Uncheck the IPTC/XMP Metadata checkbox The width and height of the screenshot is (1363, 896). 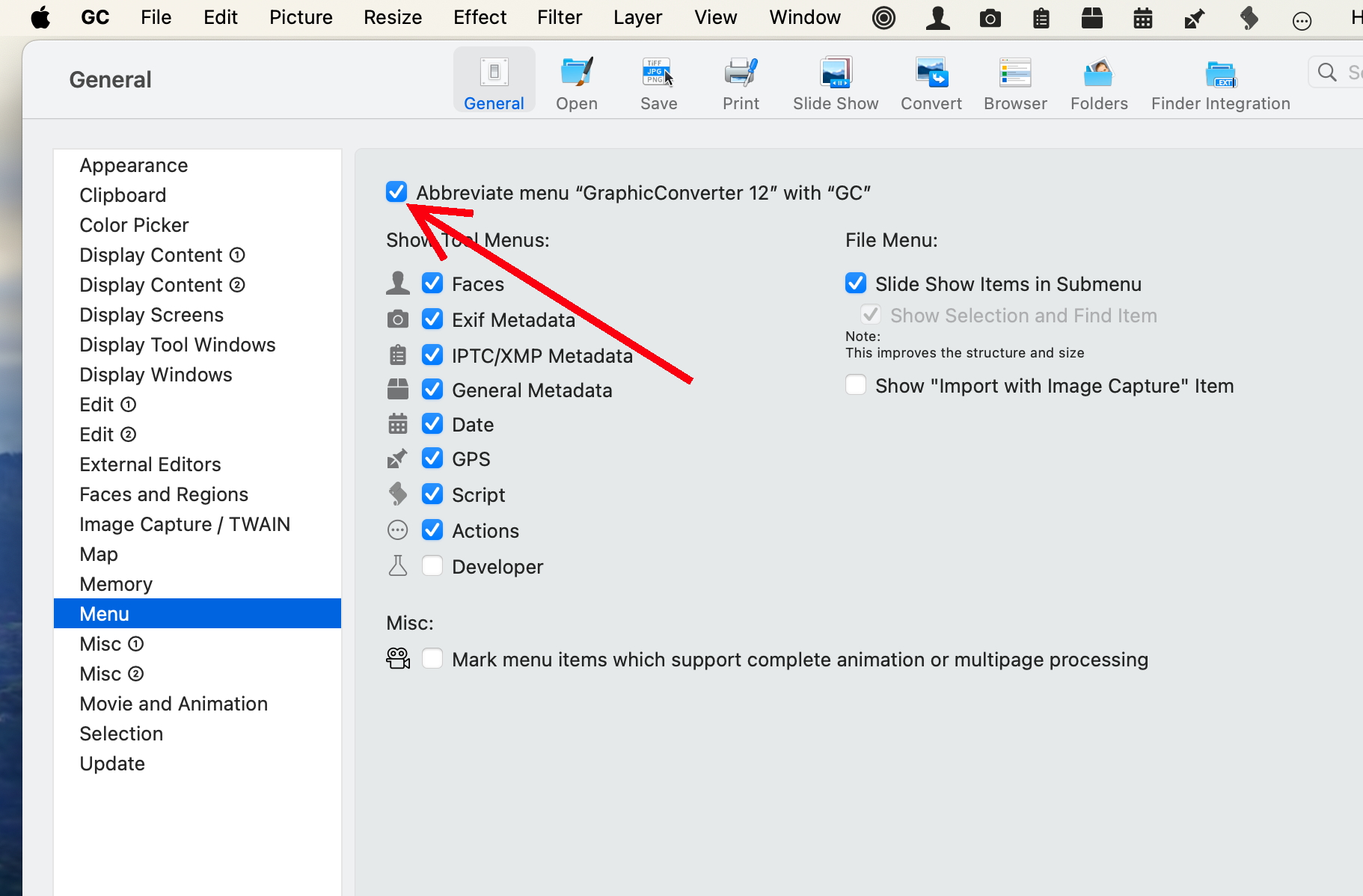click(x=432, y=355)
